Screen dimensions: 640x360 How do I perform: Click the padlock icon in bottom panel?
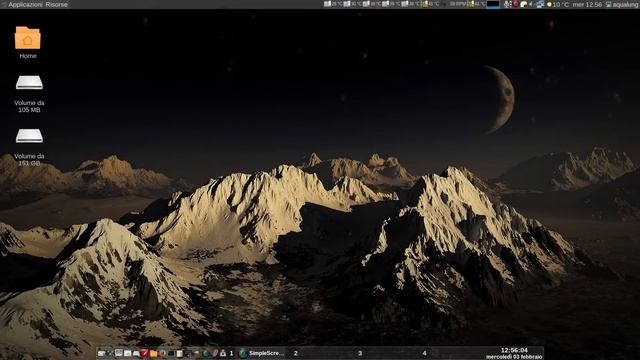click(x=223, y=353)
